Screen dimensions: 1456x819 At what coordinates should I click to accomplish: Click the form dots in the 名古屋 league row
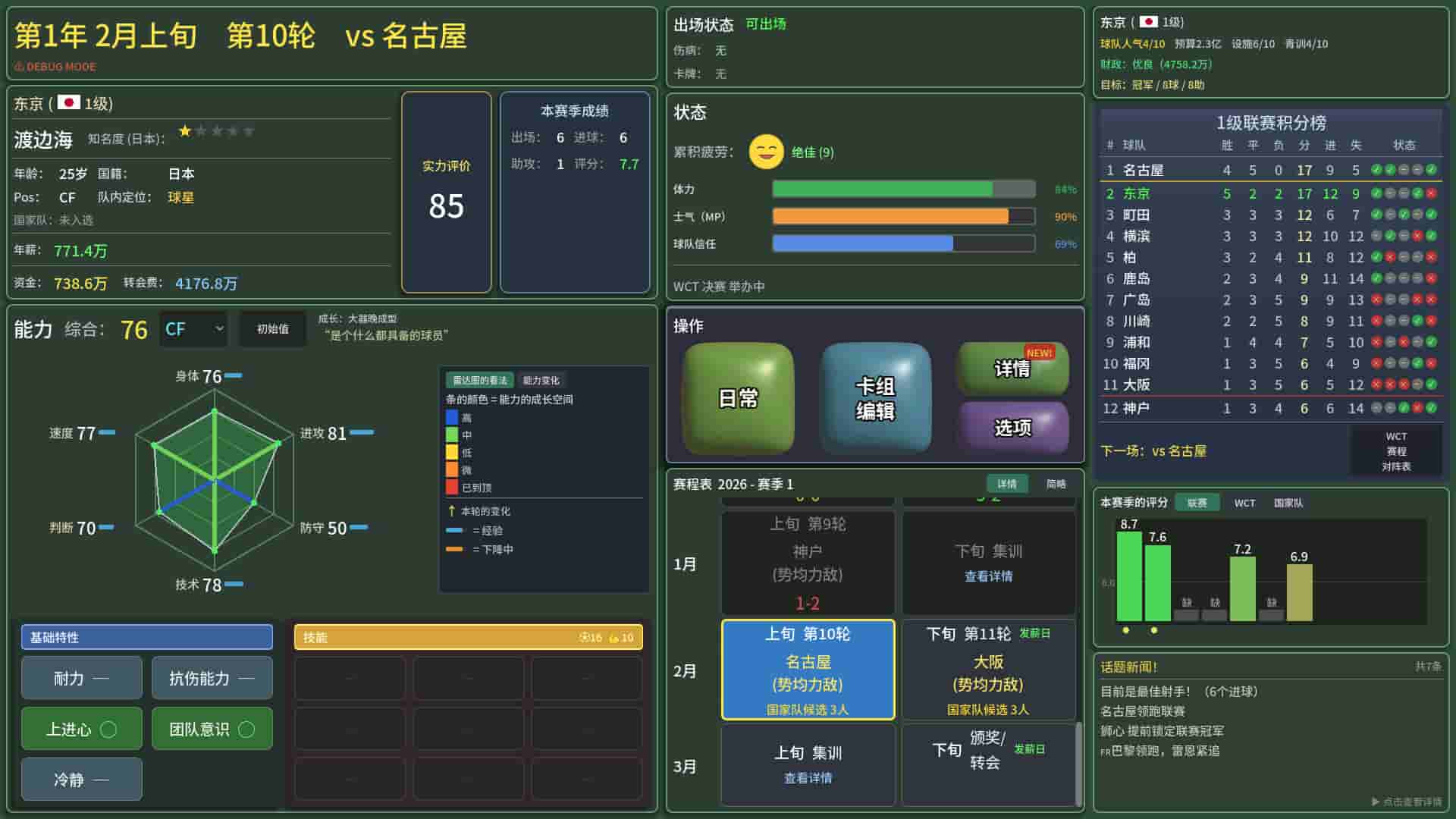(1403, 170)
